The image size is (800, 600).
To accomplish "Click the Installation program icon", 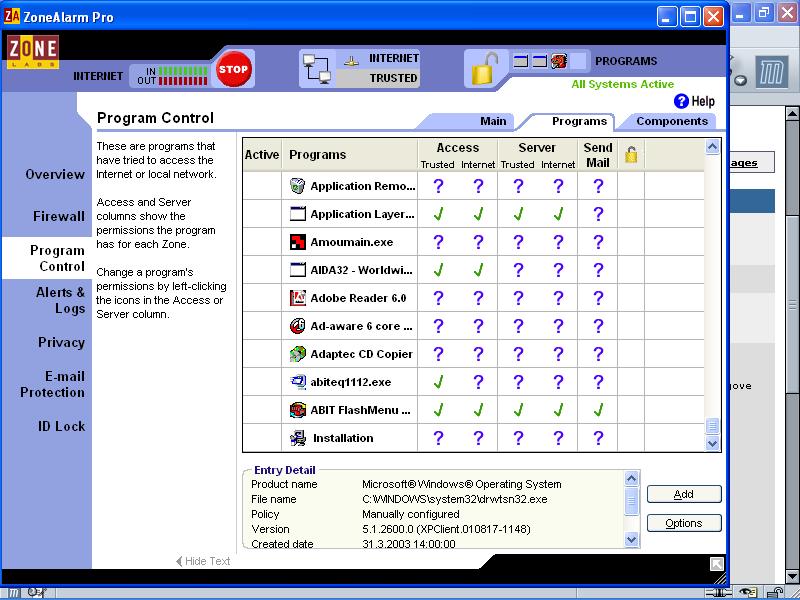I will pos(297,438).
